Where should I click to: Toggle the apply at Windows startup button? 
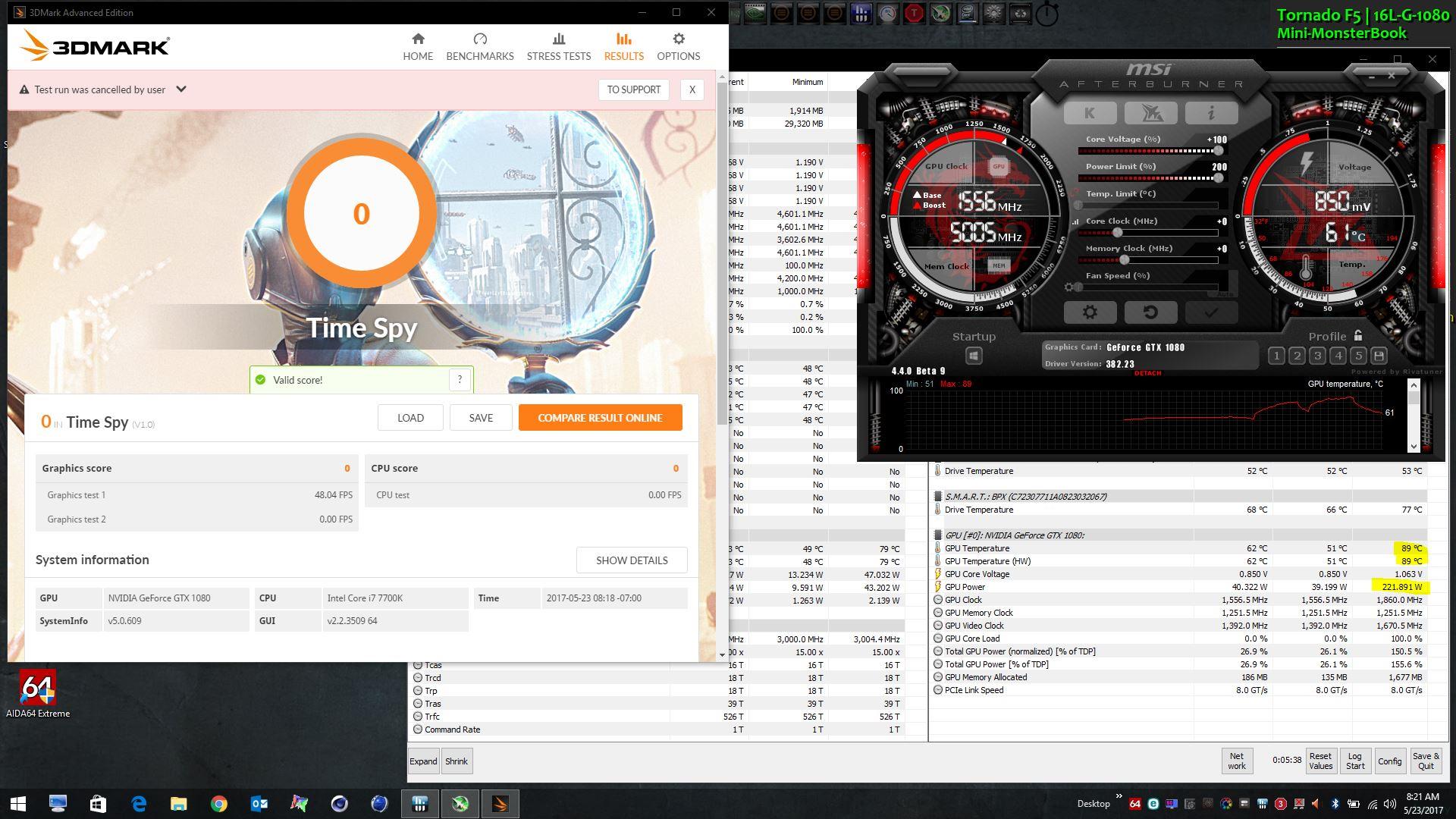pos(974,356)
